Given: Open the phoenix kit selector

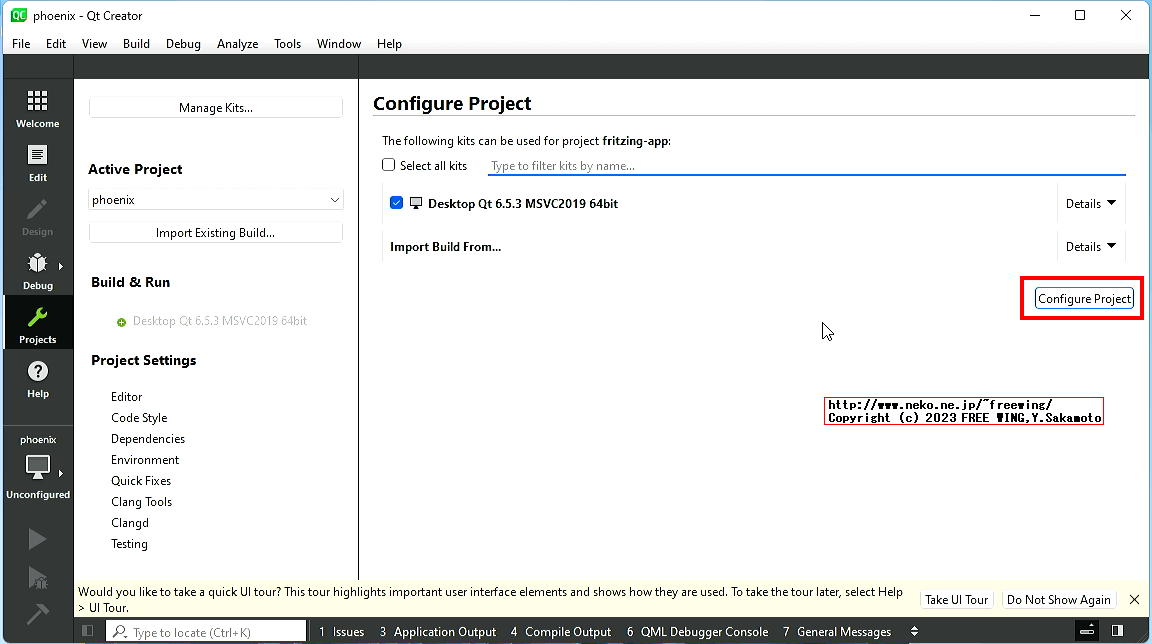Looking at the screenshot, I should 37,468.
